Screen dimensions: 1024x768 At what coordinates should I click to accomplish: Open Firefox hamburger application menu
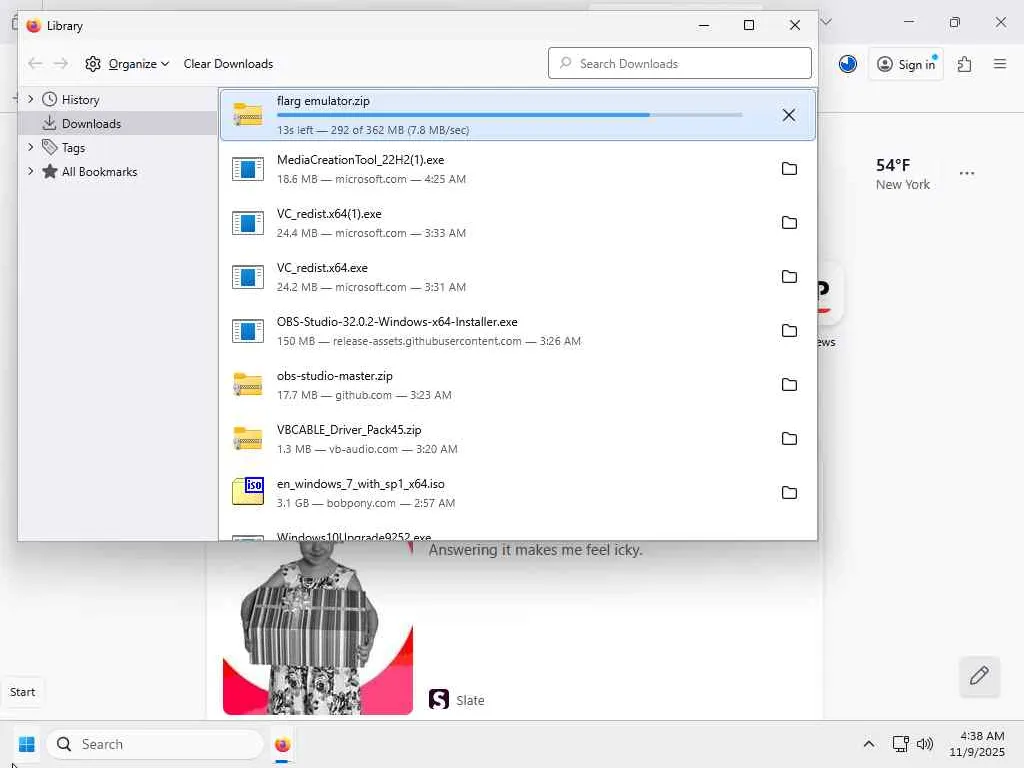1000,64
